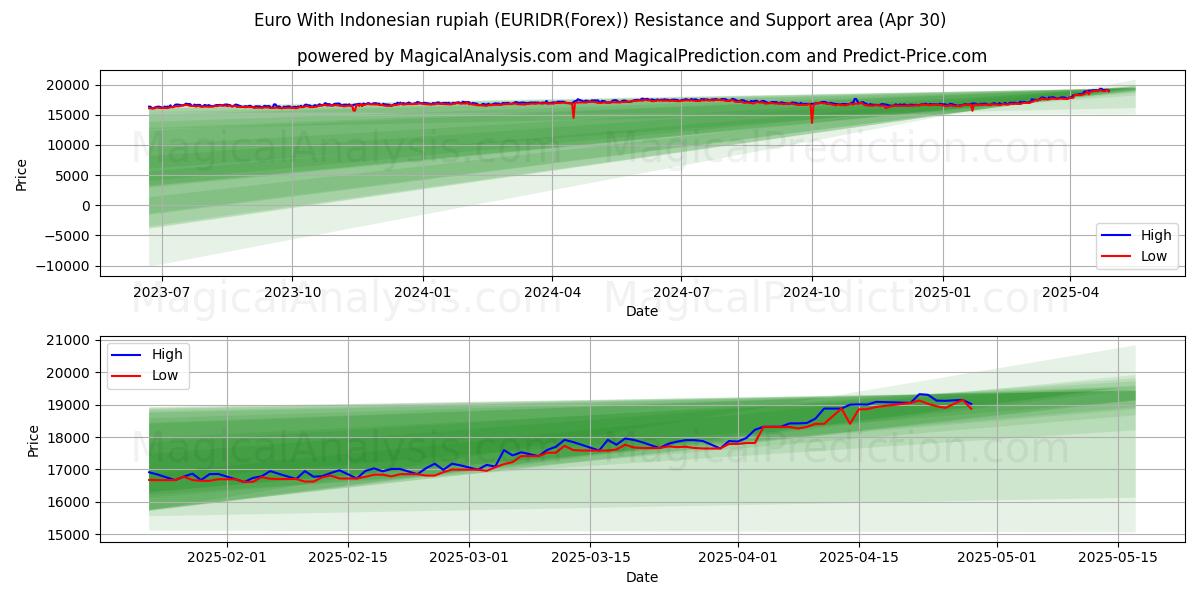Image resolution: width=1200 pixels, height=600 pixels.
Task: Click the '17000' price tick on bottom chart
Action: [x=71, y=470]
